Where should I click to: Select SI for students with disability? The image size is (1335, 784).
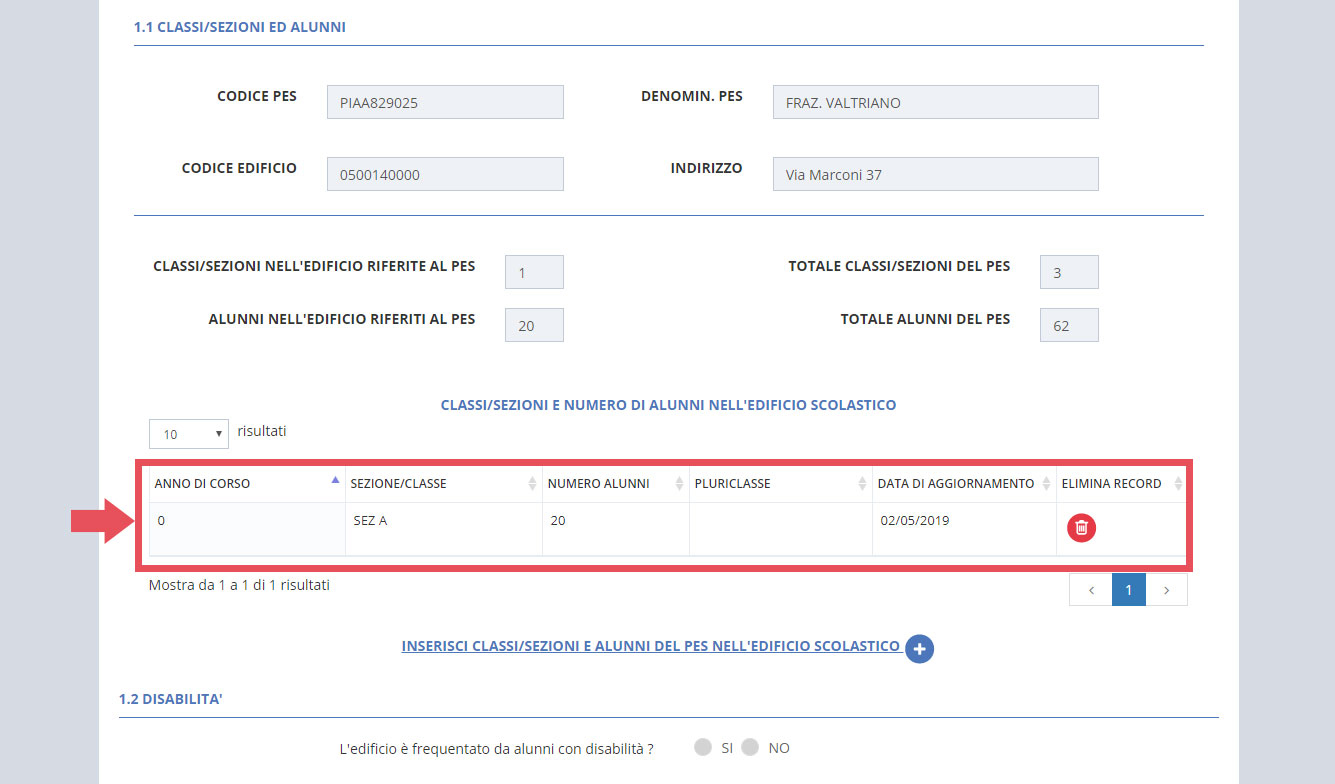tap(703, 748)
